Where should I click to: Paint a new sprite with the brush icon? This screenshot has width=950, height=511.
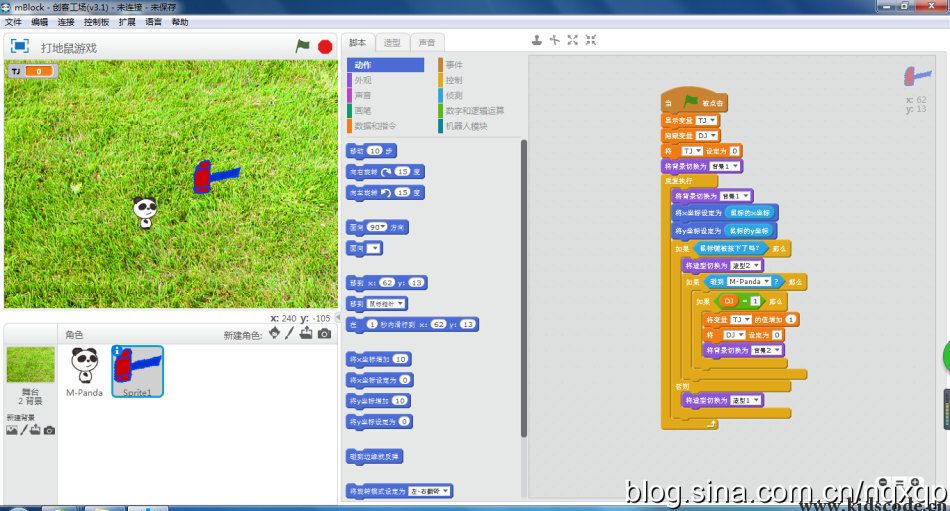290,333
